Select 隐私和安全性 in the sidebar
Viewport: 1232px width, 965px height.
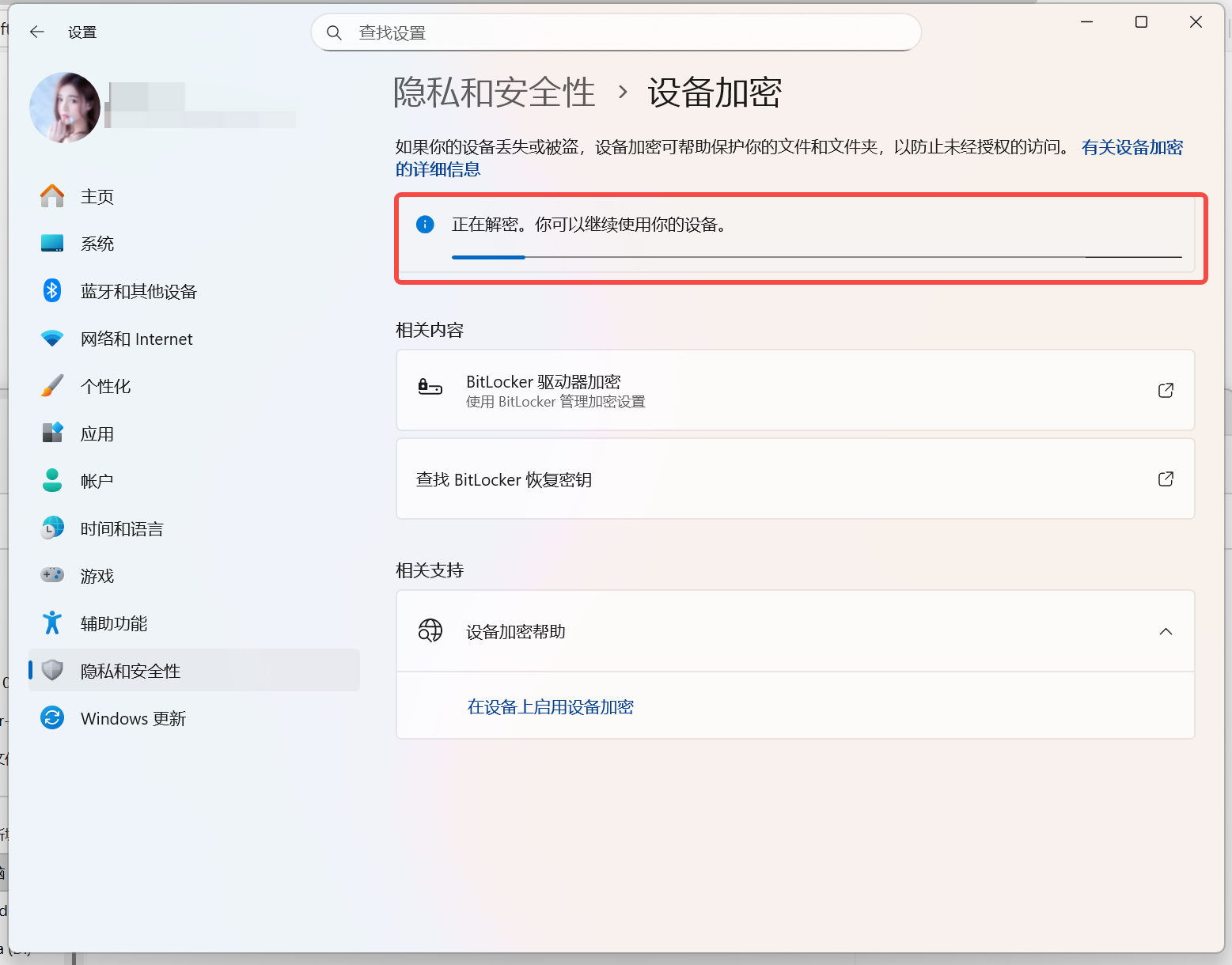[130, 670]
